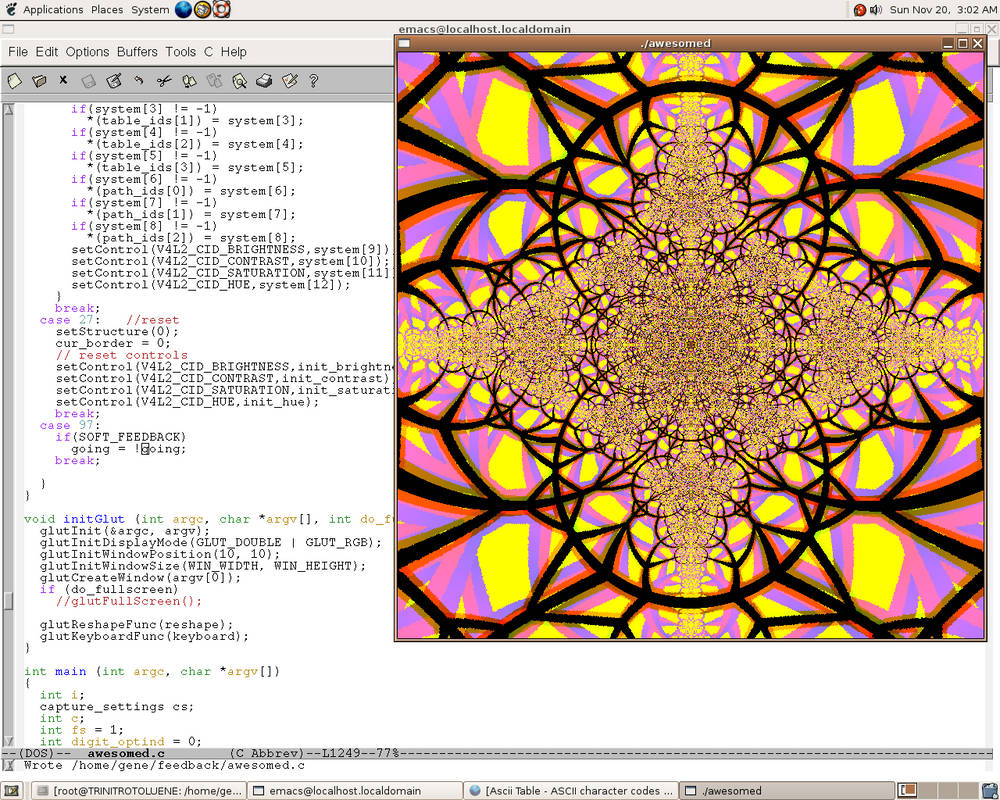Click the first workspace in the switcher
Image resolution: width=1000 pixels, height=800 pixels.
908,791
